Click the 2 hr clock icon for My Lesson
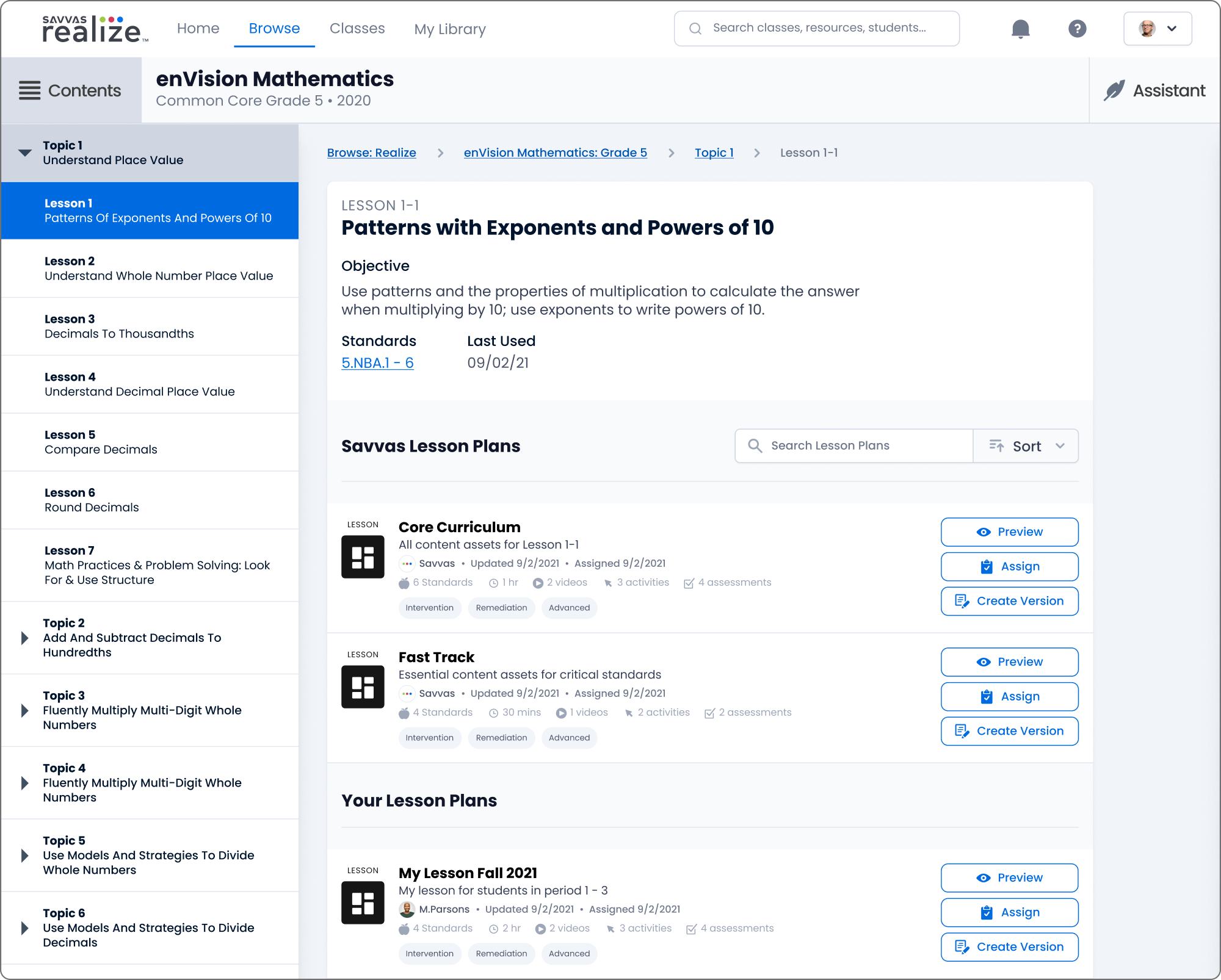 (494, 929)
